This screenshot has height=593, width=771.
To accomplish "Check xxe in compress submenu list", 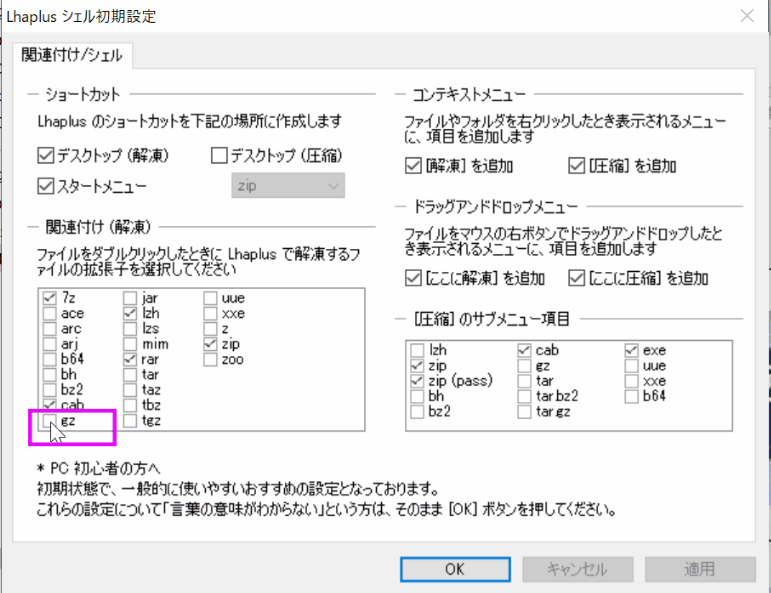I will [x=631, y=381].
